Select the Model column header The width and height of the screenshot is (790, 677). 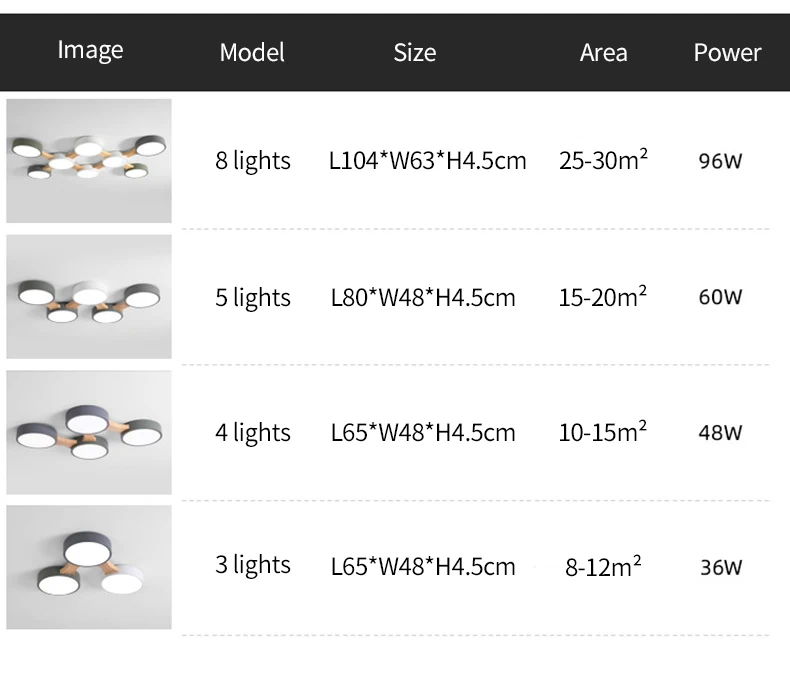click(x=252, y=52)
